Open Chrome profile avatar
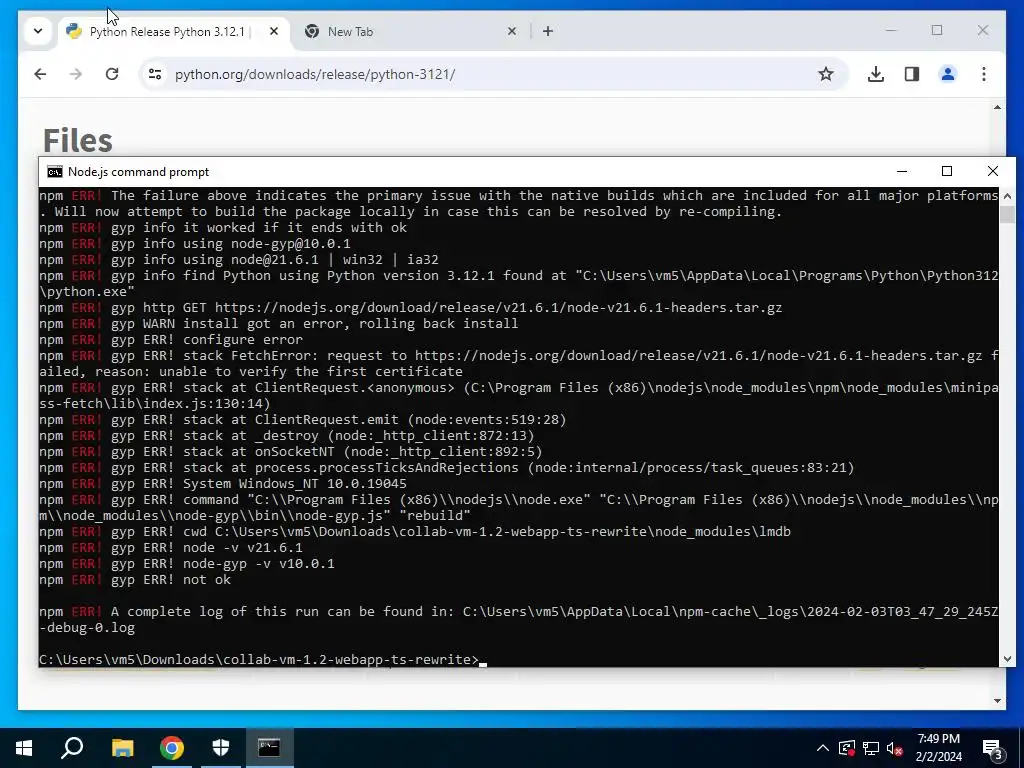The image size is (1024, 768). (x=948, y=74)
